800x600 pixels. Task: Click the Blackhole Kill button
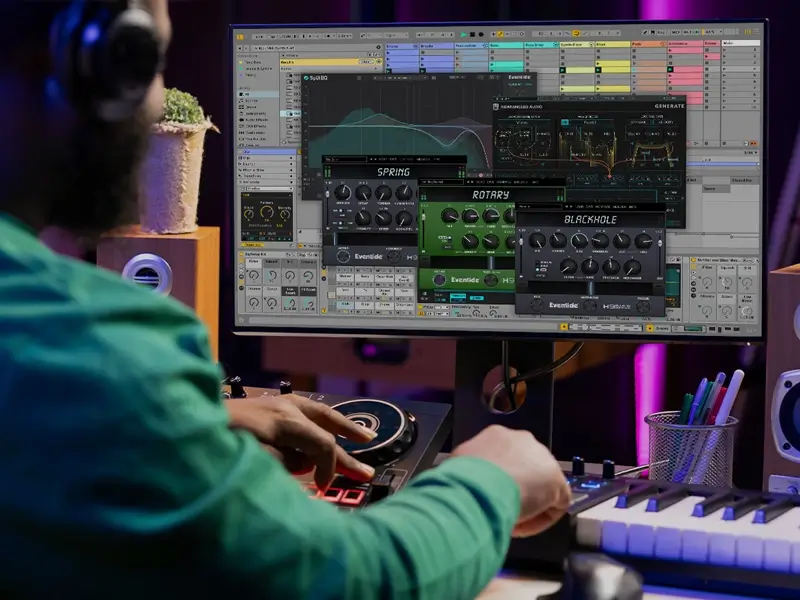tap(537, 305)
